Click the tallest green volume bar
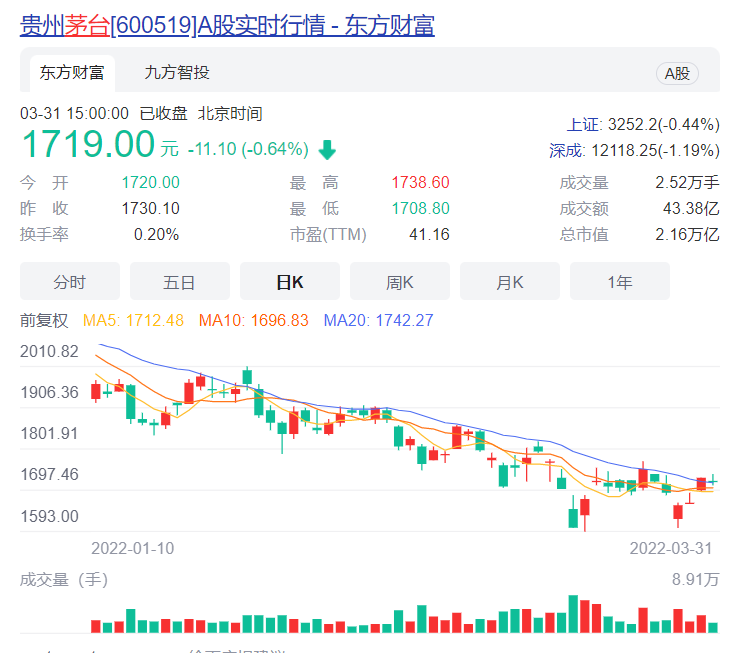This screenshot has width=741, height=653. click(x=573, y=614)
